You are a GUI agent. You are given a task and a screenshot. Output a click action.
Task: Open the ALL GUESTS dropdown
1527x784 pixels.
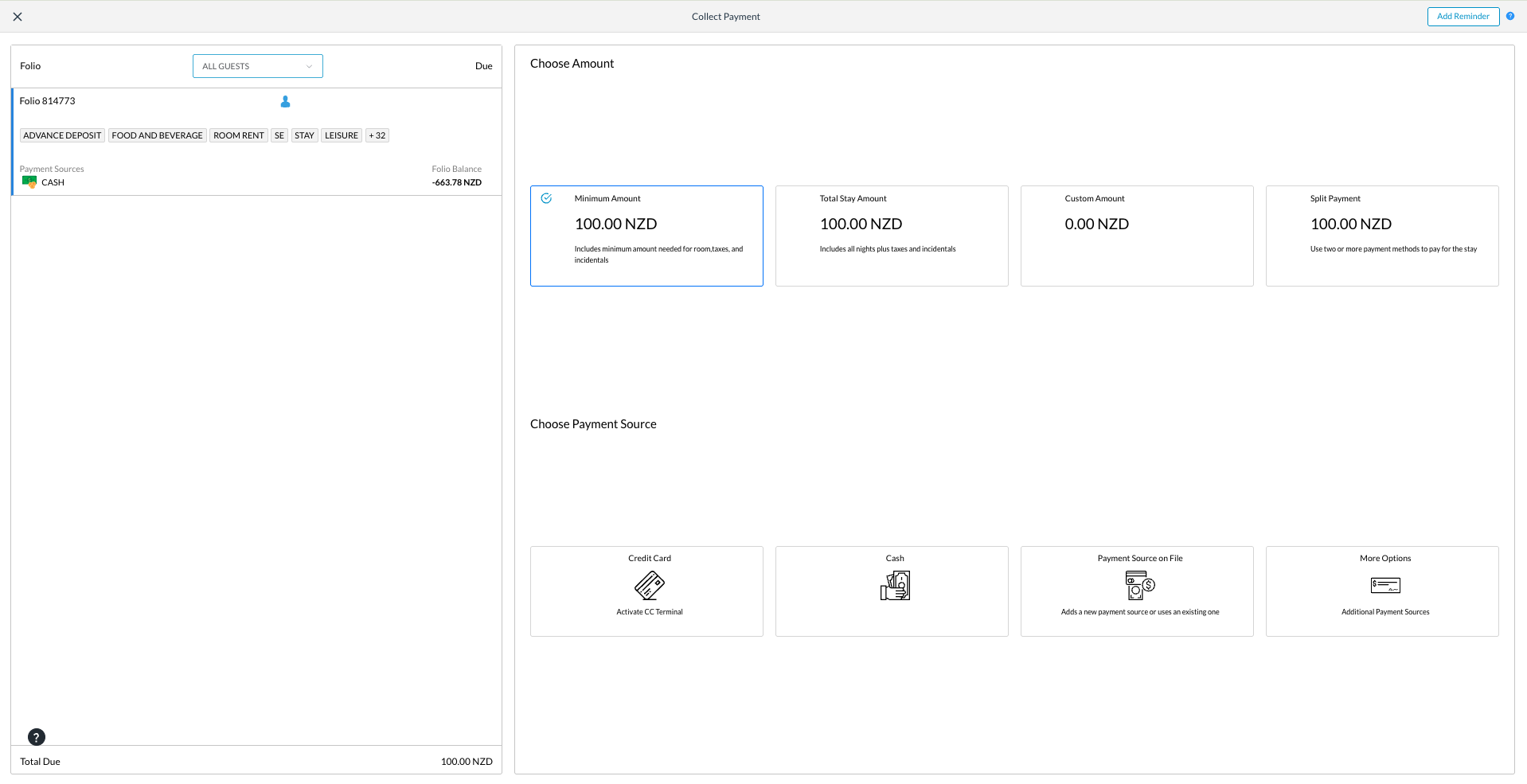(257, 66)
